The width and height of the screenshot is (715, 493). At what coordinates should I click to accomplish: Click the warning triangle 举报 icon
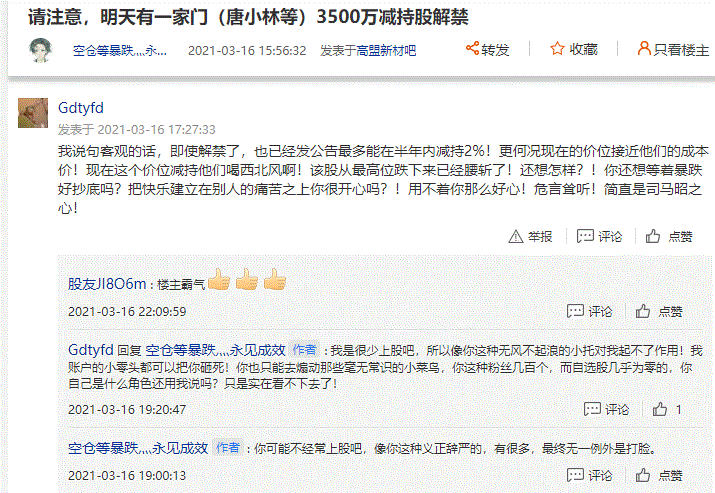tap(516, 236)
